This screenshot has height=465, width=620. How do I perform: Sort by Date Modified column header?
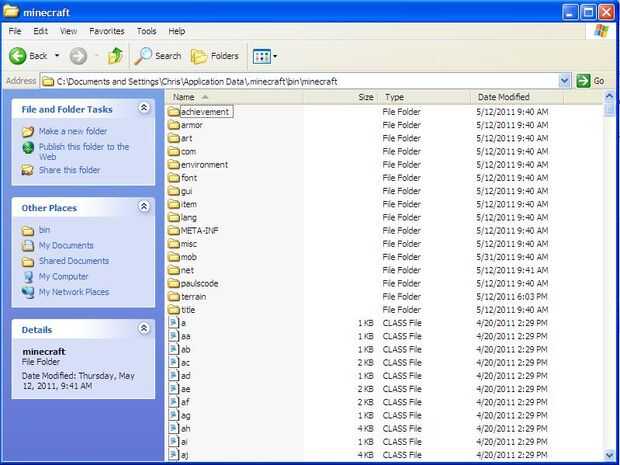pos(517,97)
